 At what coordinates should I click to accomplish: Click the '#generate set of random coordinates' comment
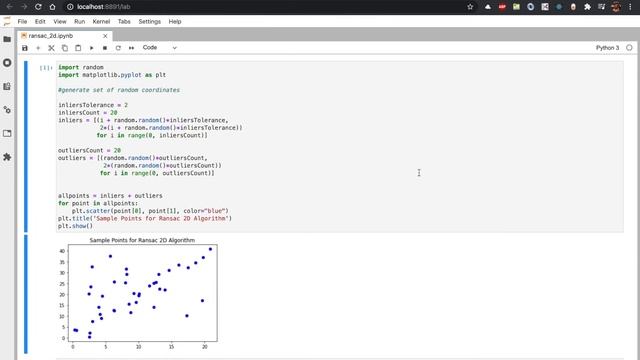(119, 90)
